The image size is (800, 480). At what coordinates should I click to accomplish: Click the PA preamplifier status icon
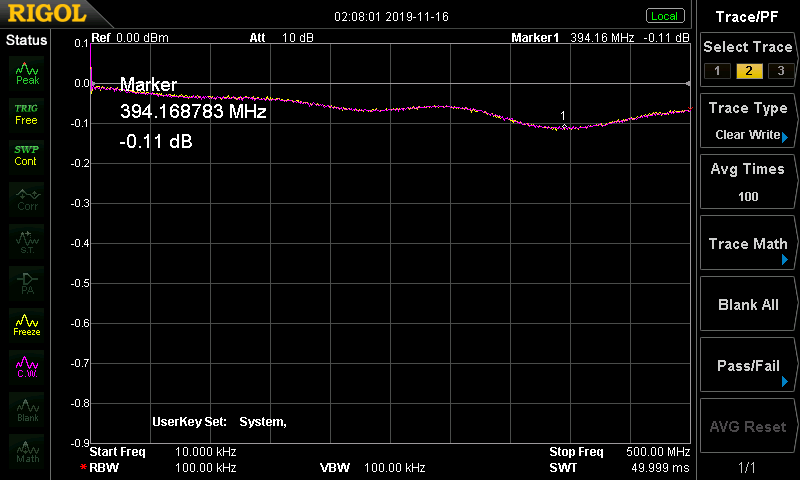(27, 282)
